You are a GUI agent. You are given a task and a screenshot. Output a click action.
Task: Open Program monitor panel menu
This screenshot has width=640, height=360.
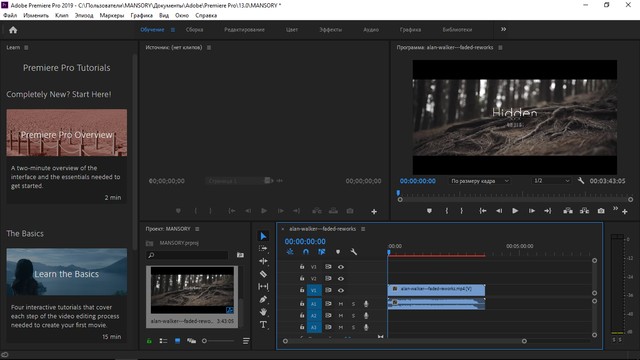(500, 47)
